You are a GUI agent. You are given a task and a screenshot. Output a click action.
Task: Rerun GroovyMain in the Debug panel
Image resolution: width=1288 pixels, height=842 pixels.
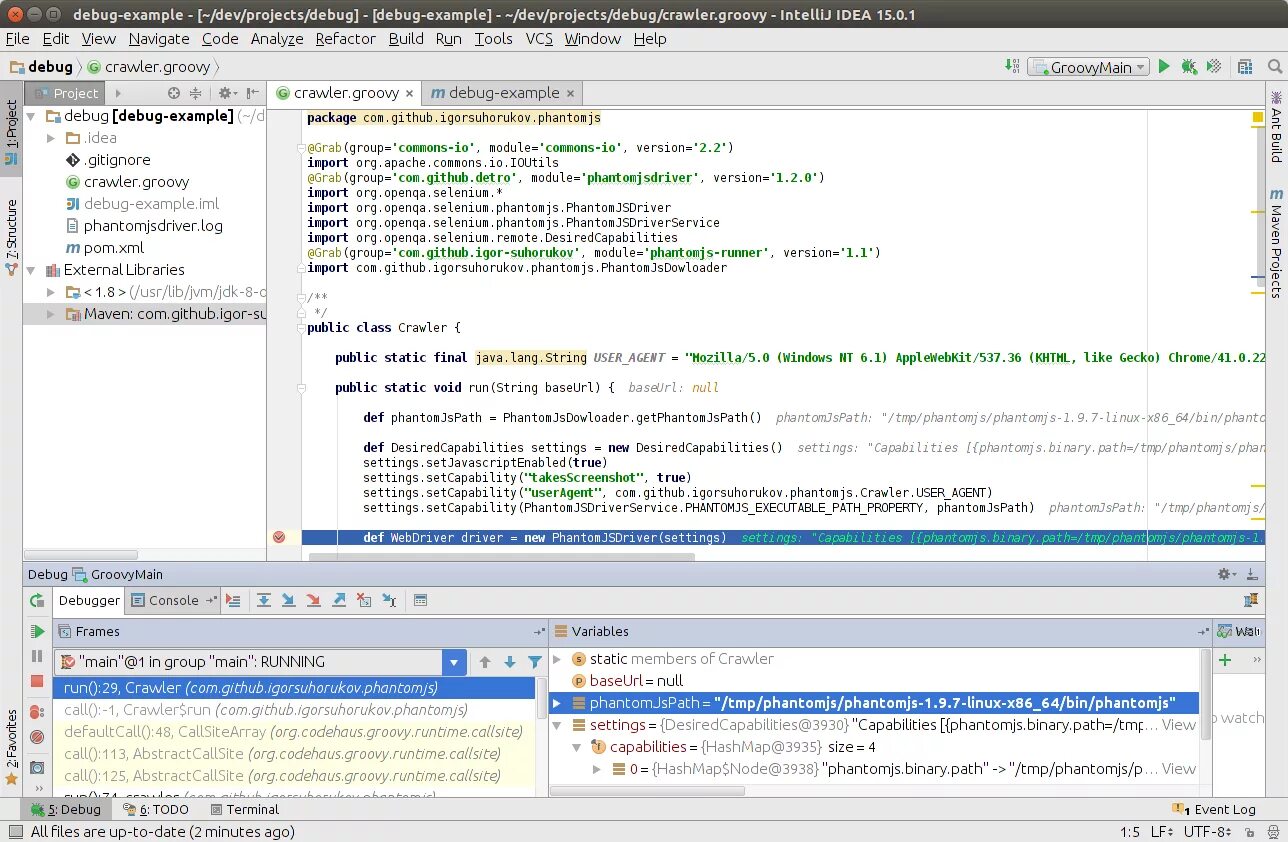click(x=37, y=601)
